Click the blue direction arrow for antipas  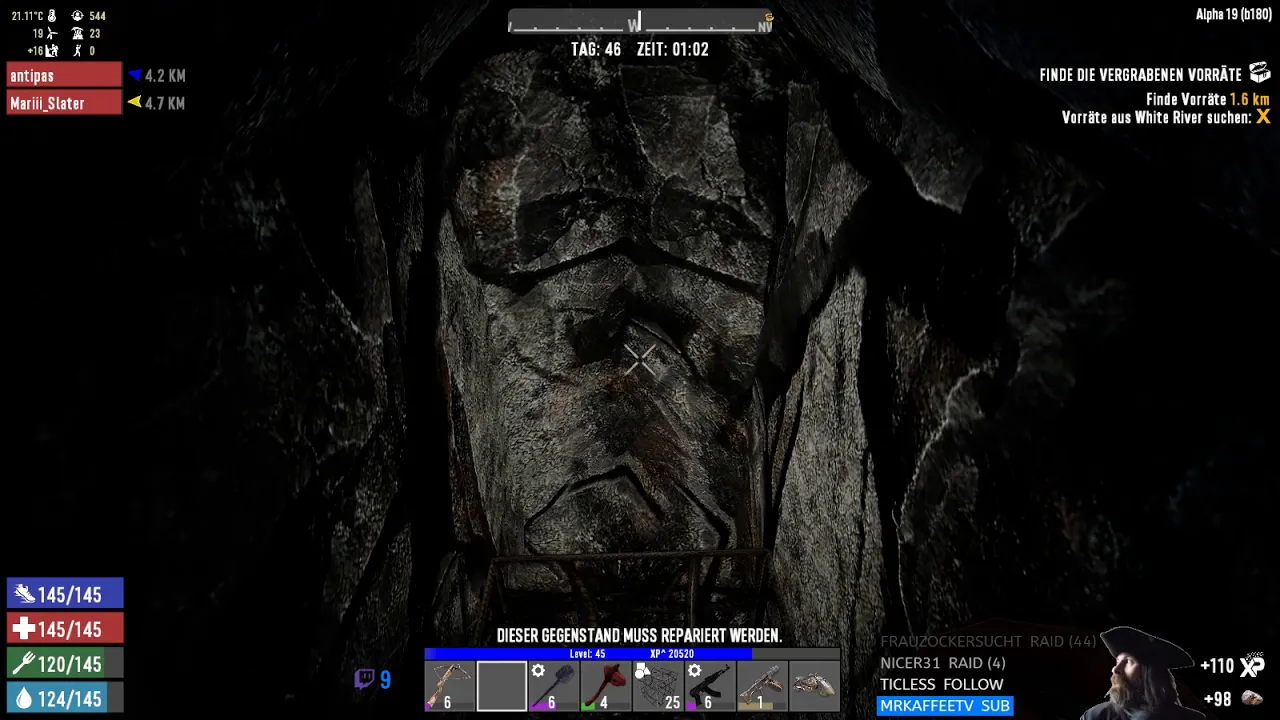[x=134, y=75]
